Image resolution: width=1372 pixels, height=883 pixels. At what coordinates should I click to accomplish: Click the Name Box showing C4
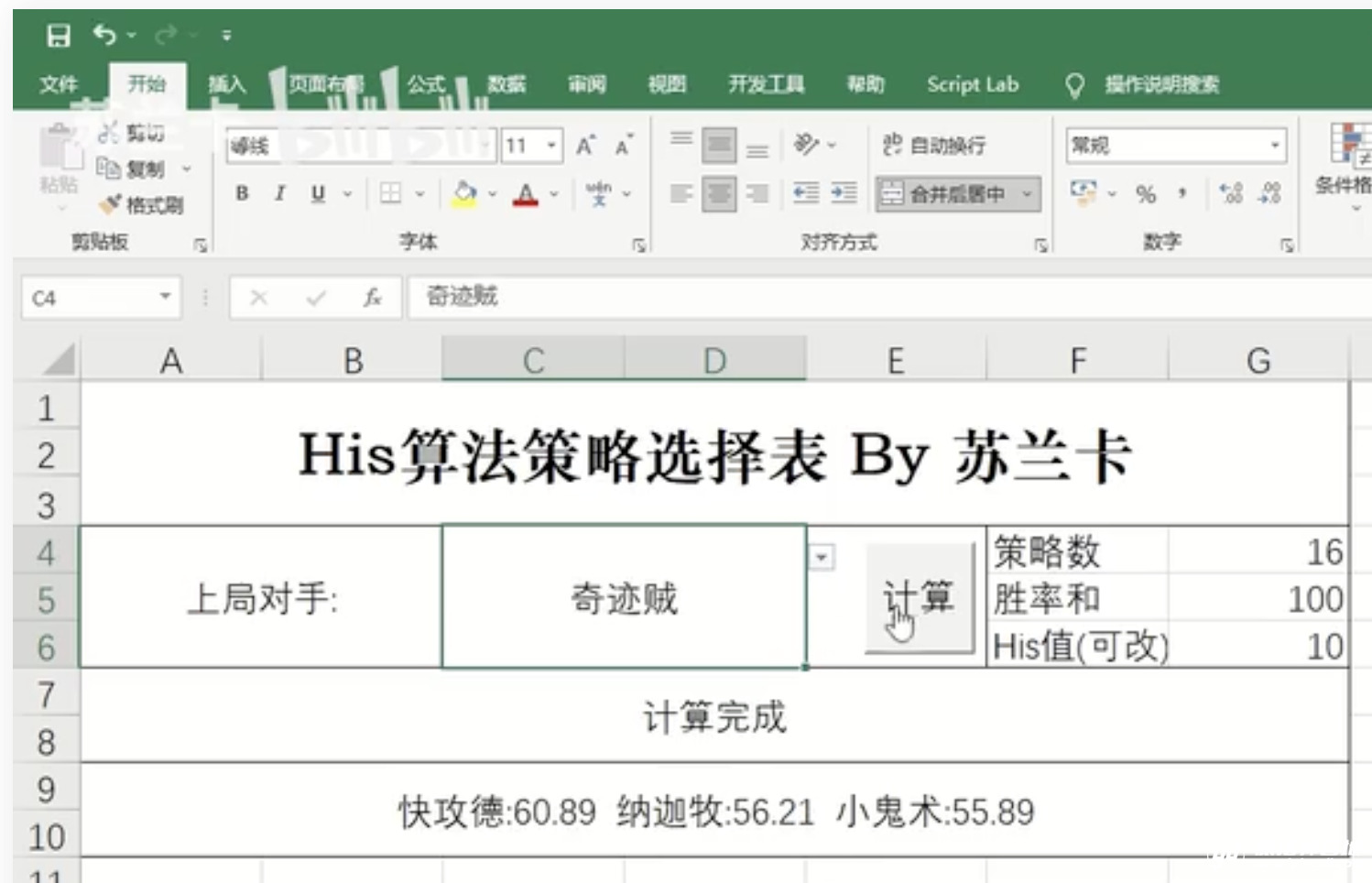pos(92,298)
